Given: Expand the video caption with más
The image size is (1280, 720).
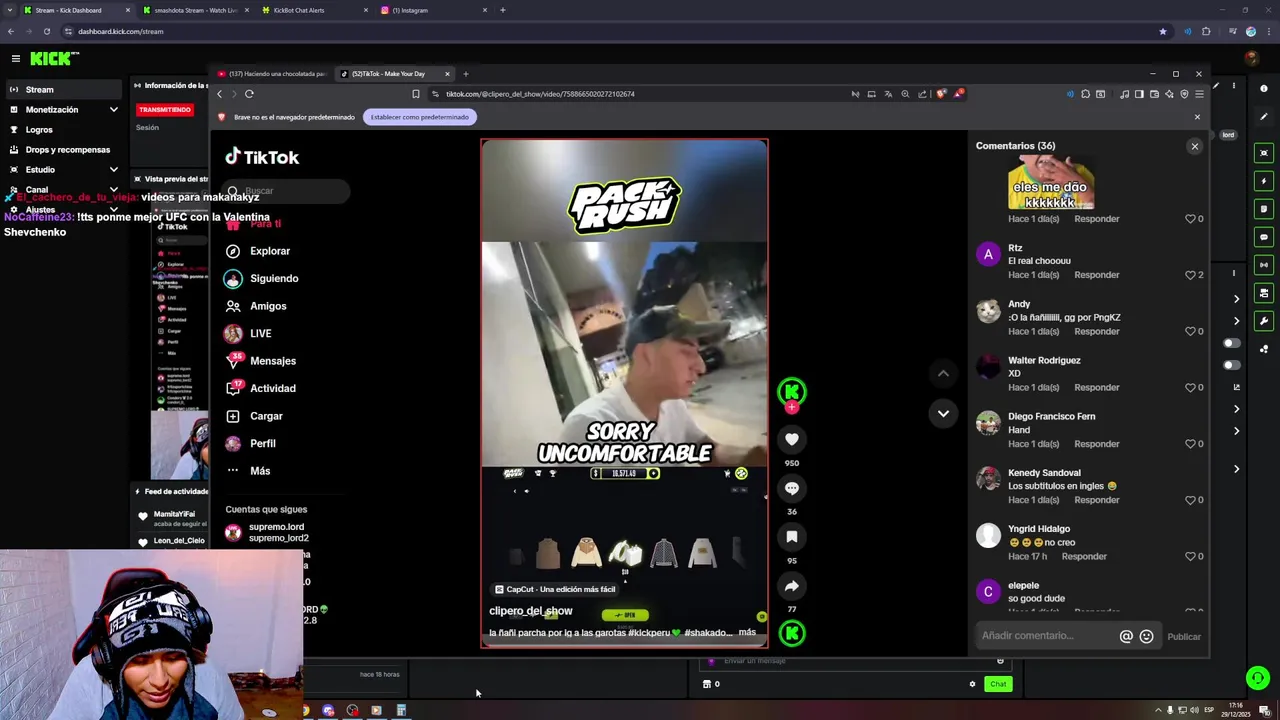Looking at the screenshot, I should pos(747,632).
